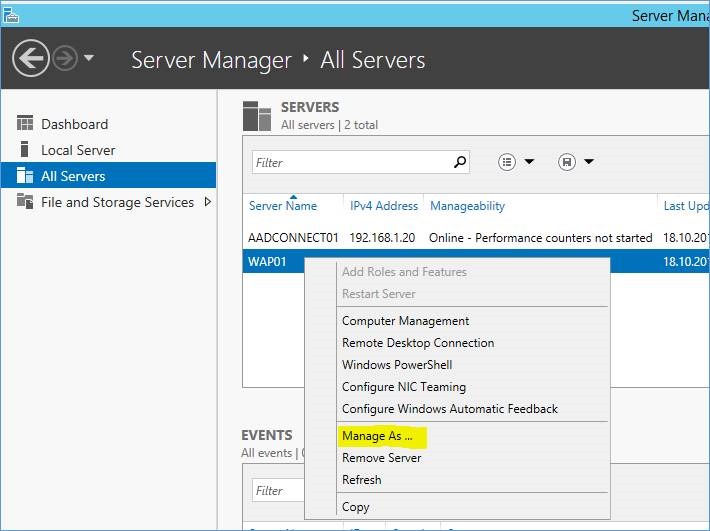The height and width of the screenshot is (531, 710).
Task: Sort by Last Update column
Action: click(686, 206)
